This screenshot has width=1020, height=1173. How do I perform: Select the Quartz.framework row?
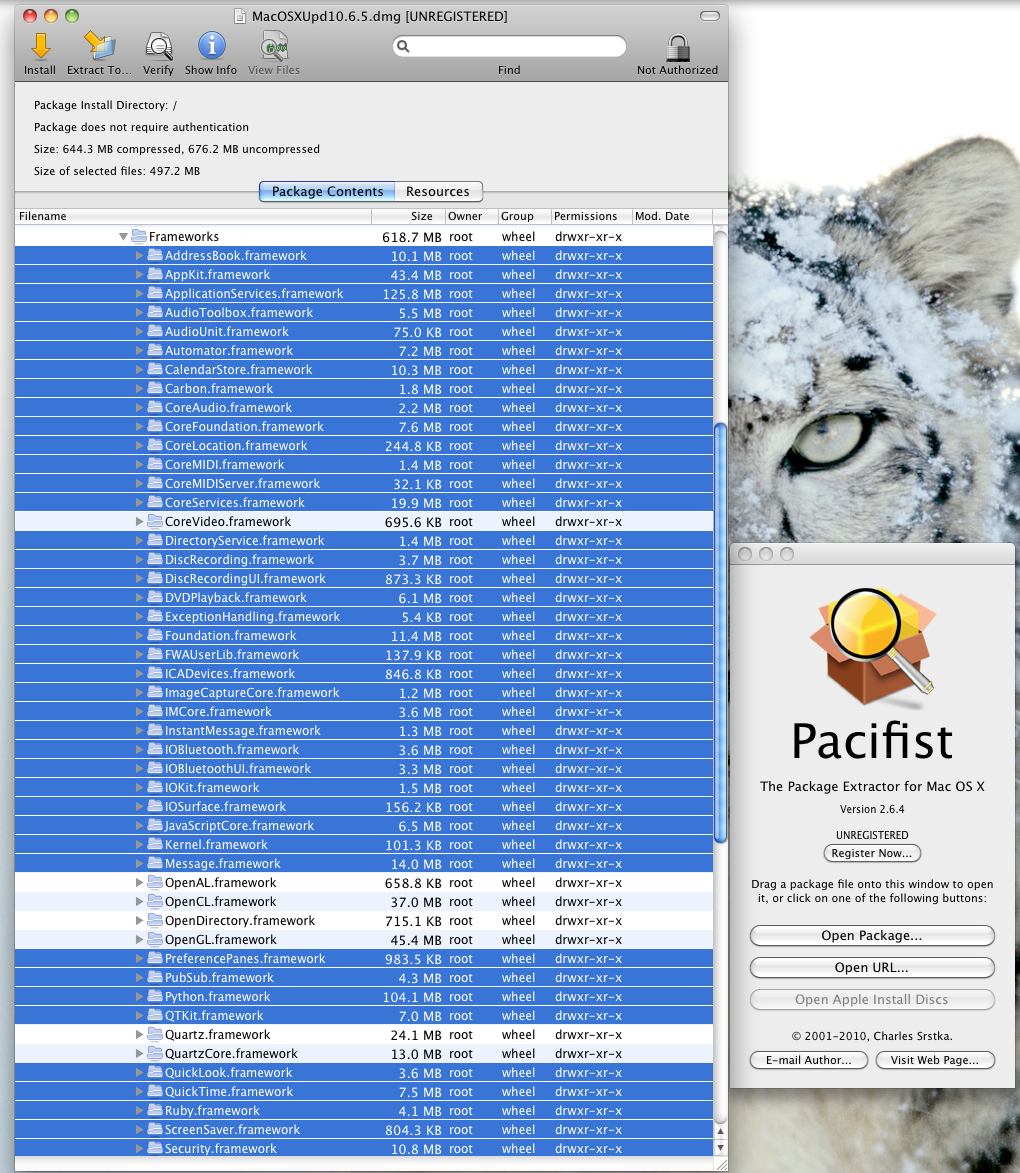tap(364, 1035)
